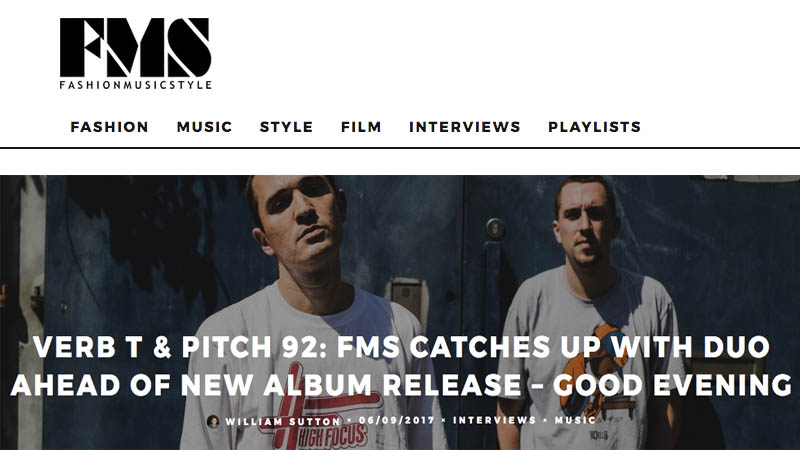
Task: Open the Interviews category tag under headline
Action: pos(494,420)
